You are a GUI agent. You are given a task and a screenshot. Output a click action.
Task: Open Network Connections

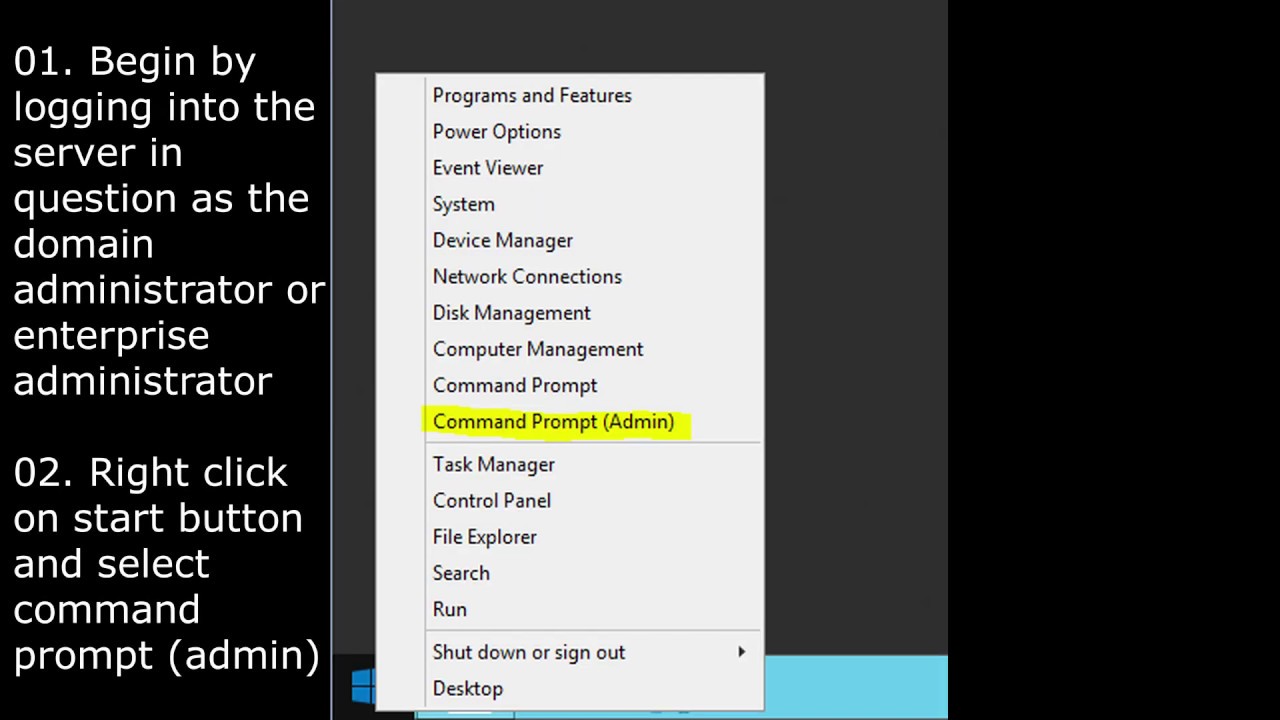(x=527, y=276)
